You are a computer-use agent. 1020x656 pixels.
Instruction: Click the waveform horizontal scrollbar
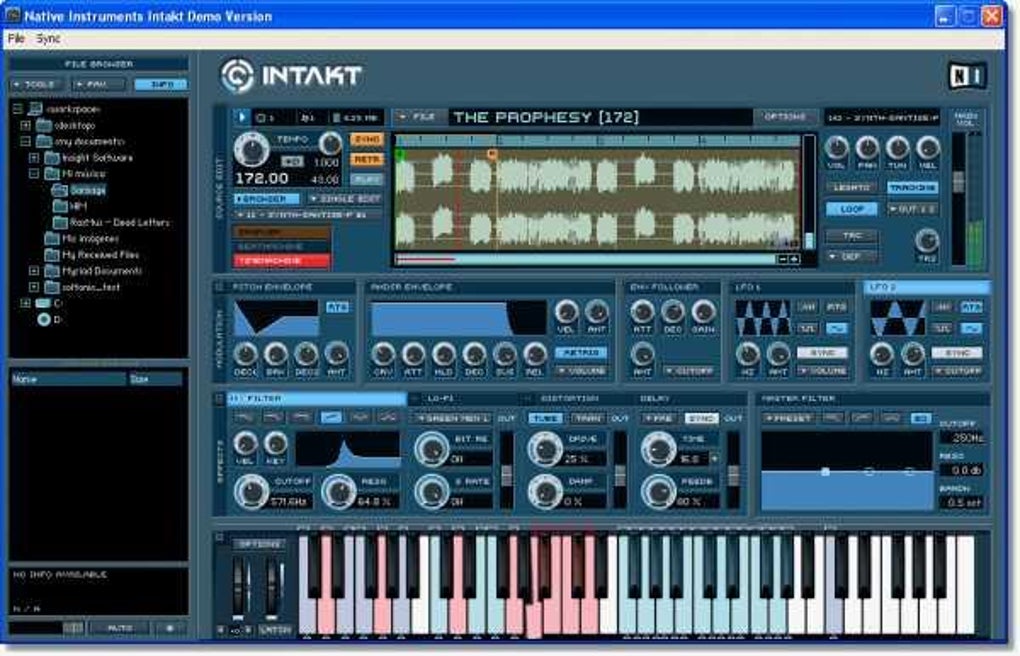[587, 260]
